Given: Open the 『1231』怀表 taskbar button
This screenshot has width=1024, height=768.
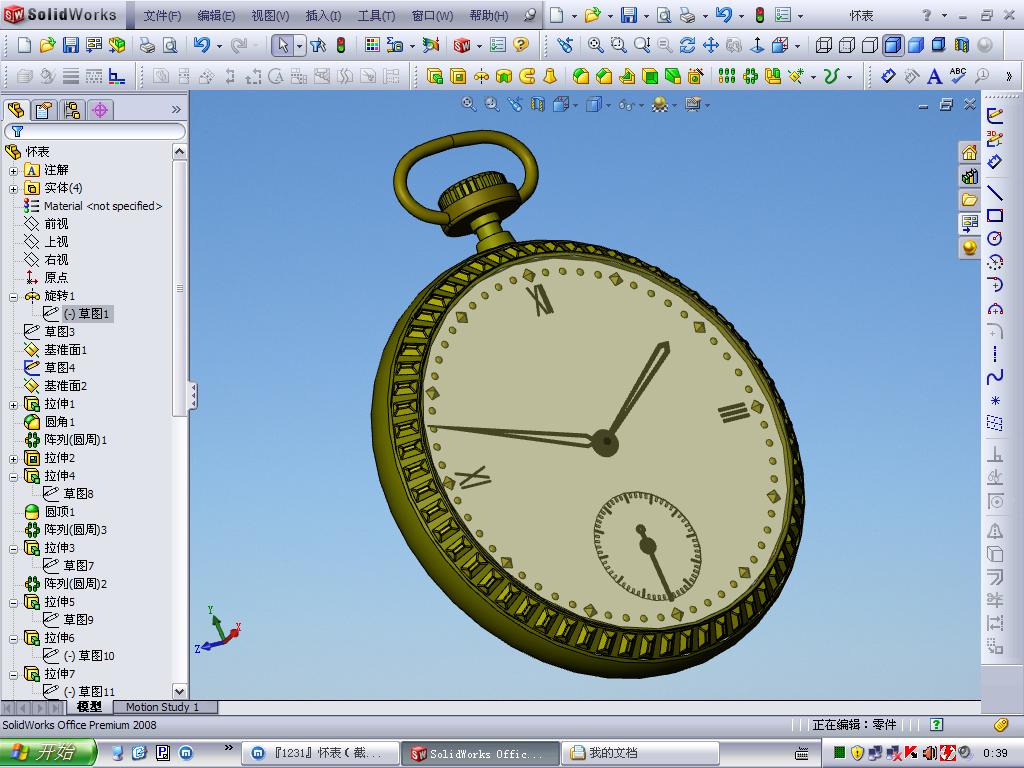Looking at the screenshot, I should tap(321, 753).
